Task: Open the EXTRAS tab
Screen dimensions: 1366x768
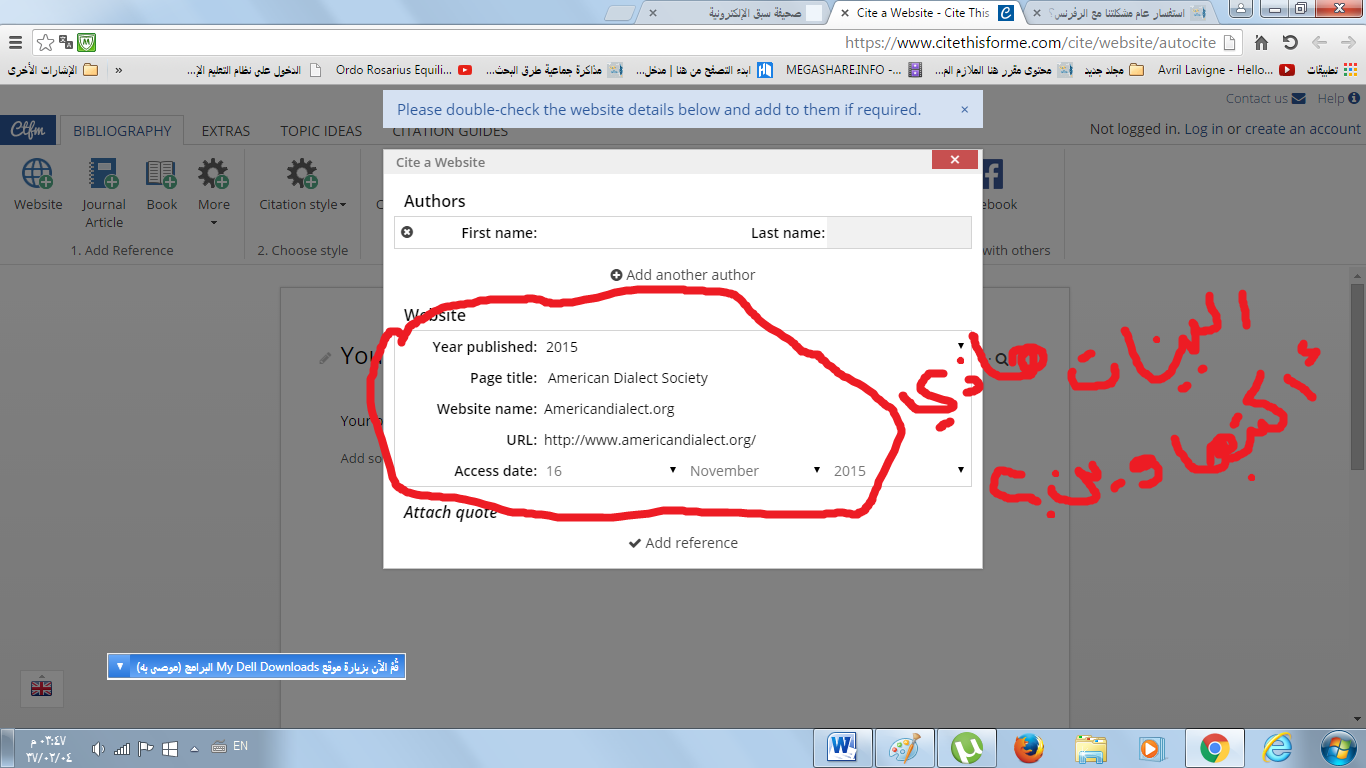Action: point(226,131)
